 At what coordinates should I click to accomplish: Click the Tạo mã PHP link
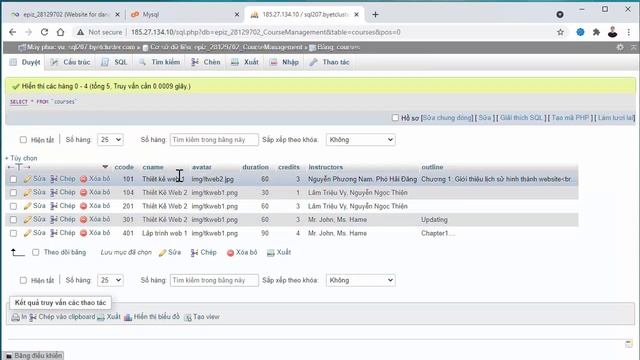(x=570, y=118)
